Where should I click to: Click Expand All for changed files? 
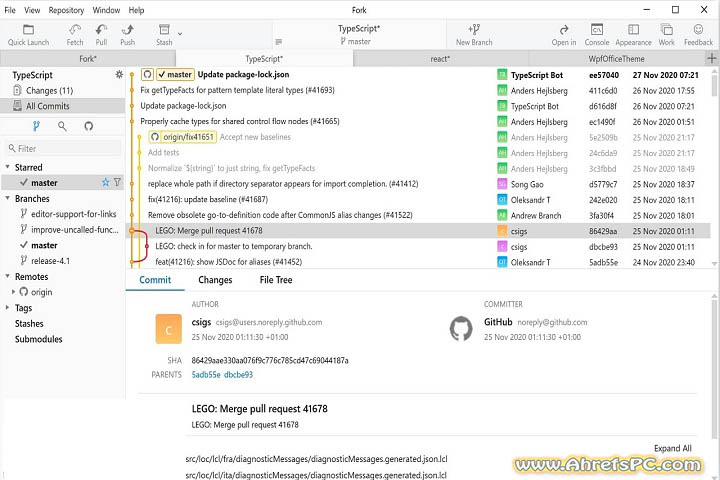[x=673, y=448]
